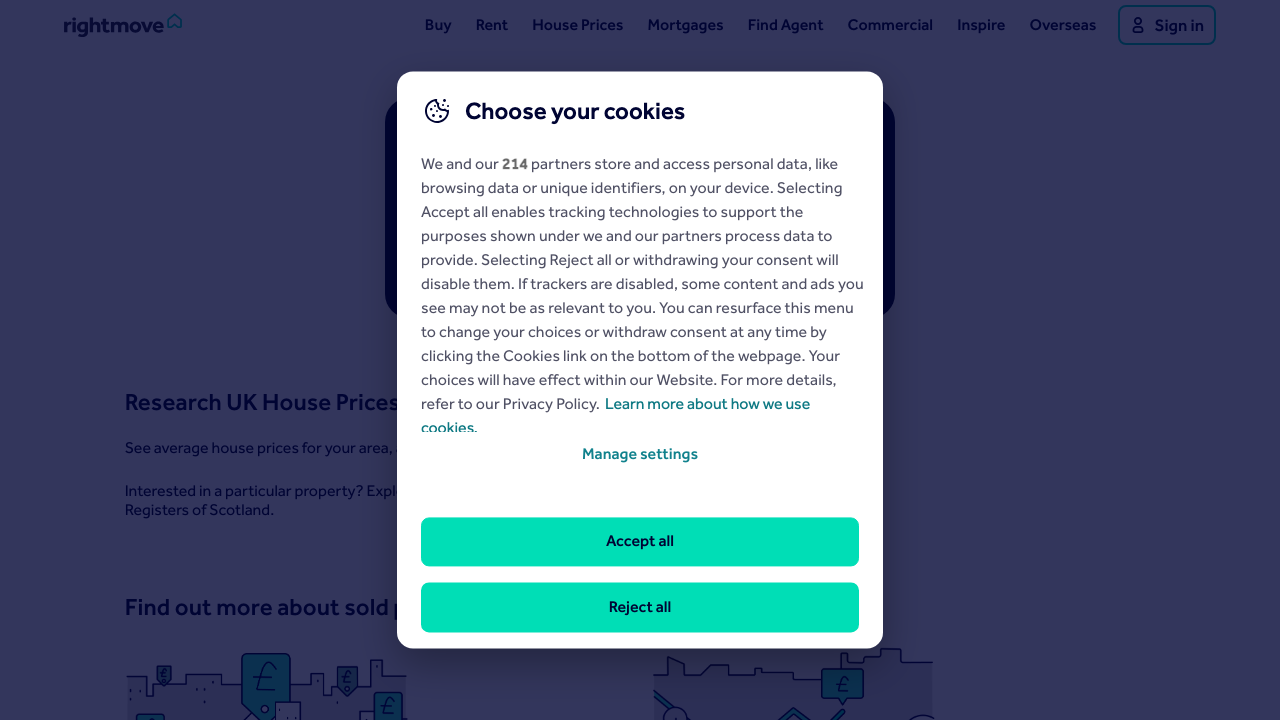Image resolution: width=1280 pixels, height=720 pixels.
Task: Select Find Agent in navigation
Action: [x=785, y=25]
